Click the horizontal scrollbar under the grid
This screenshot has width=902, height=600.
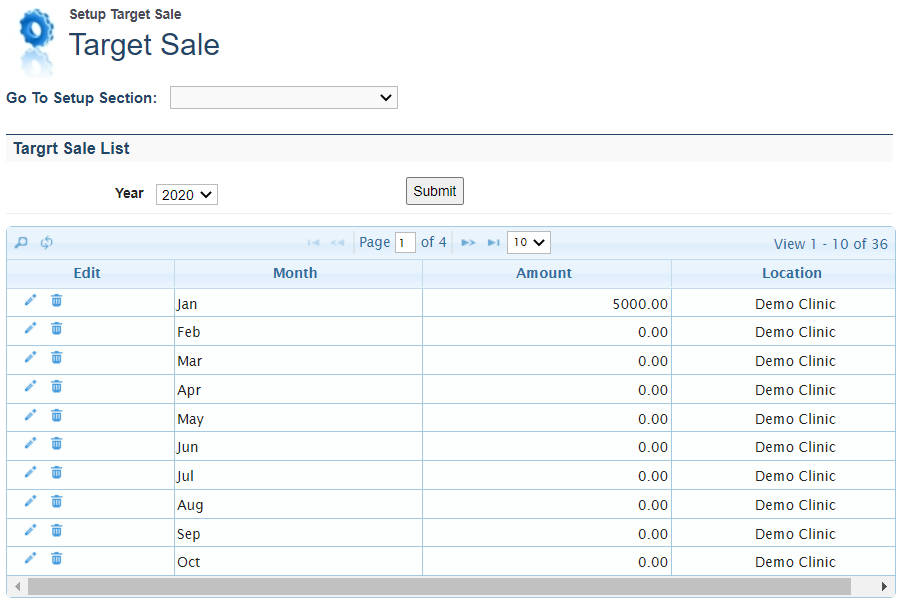click(x=438, y=586)
